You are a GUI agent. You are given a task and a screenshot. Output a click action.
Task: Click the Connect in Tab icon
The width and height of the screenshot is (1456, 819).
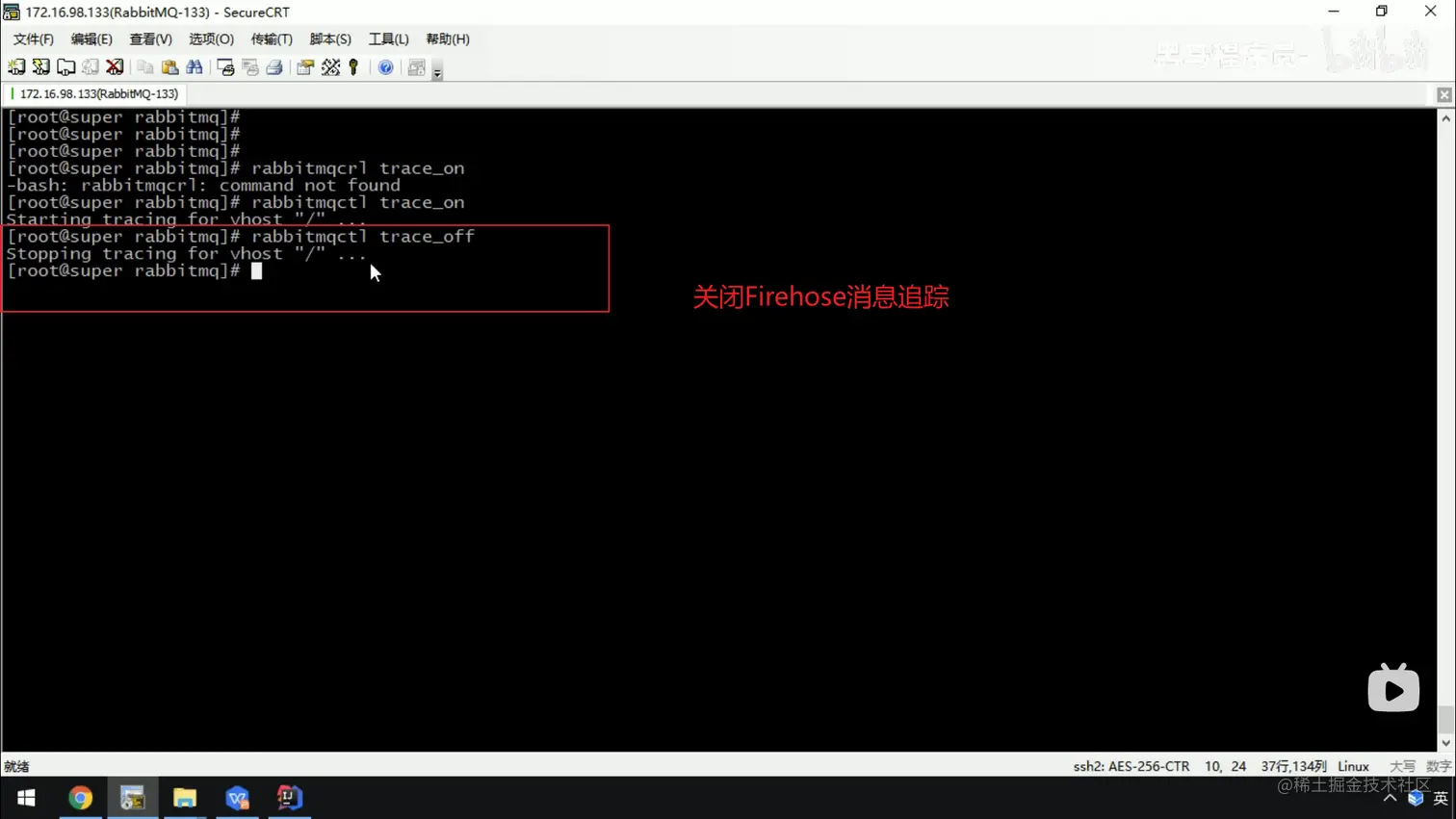pyautogui.click(x=65, y=67)
